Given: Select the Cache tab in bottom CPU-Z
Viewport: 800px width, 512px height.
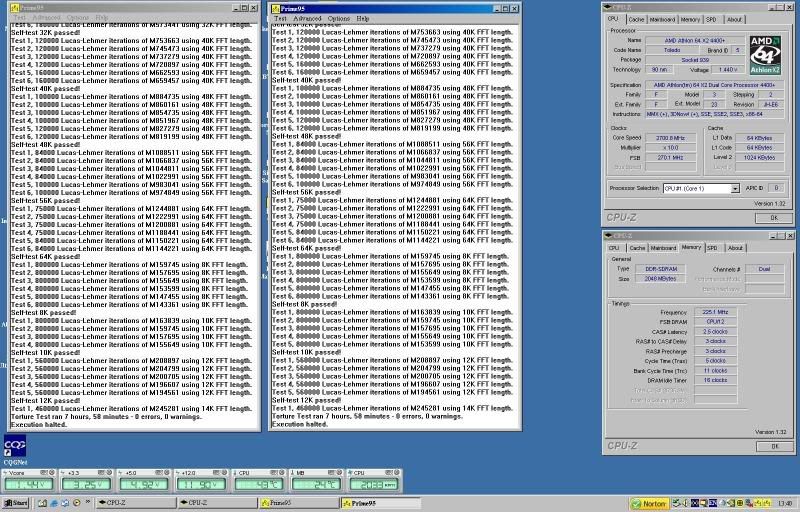Looking at the screenshot, I should click(637, 248).
